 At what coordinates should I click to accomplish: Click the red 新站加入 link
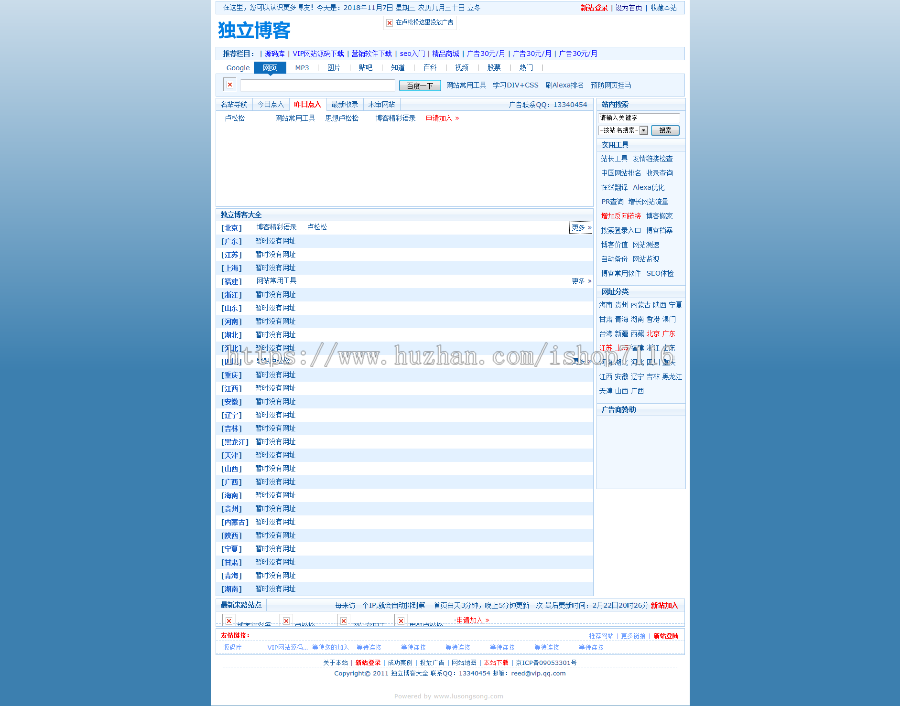click(664, 606)
